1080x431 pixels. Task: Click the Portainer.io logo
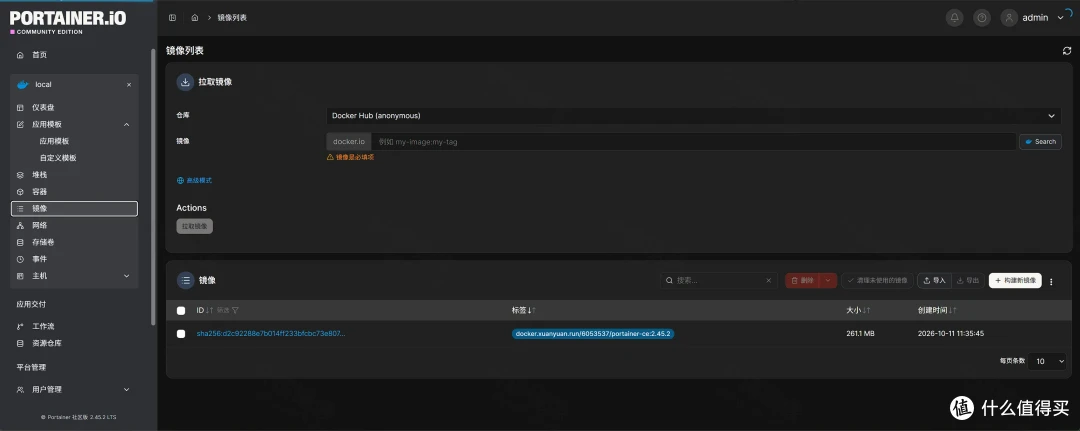coord(68,20)
